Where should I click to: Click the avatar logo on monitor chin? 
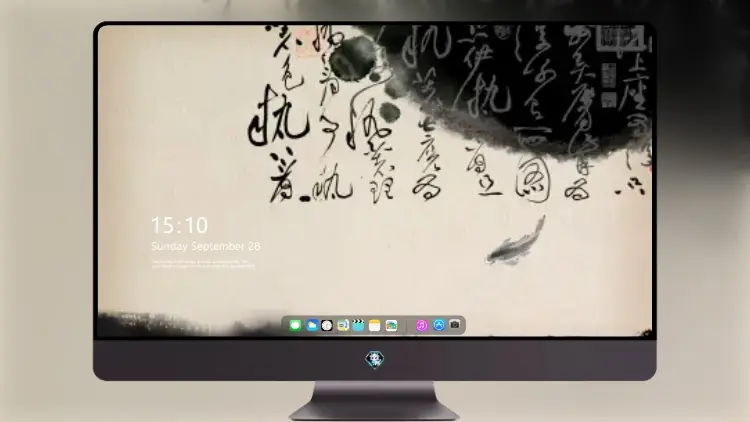(x=375, y=359)
